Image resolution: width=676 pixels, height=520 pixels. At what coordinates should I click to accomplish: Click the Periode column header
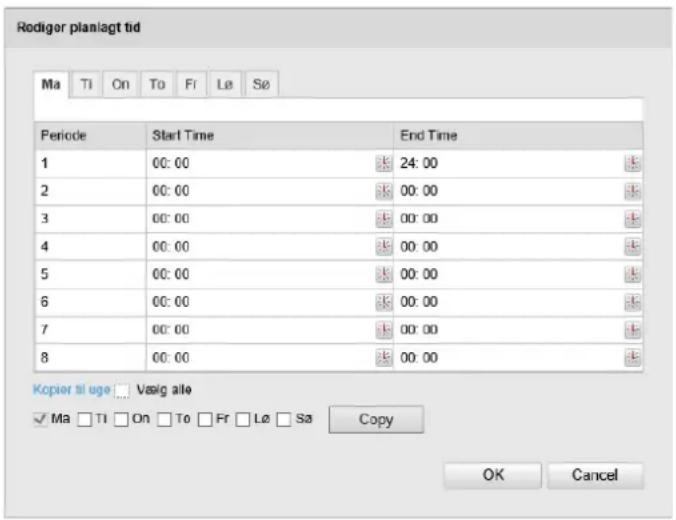click(91, 136)
